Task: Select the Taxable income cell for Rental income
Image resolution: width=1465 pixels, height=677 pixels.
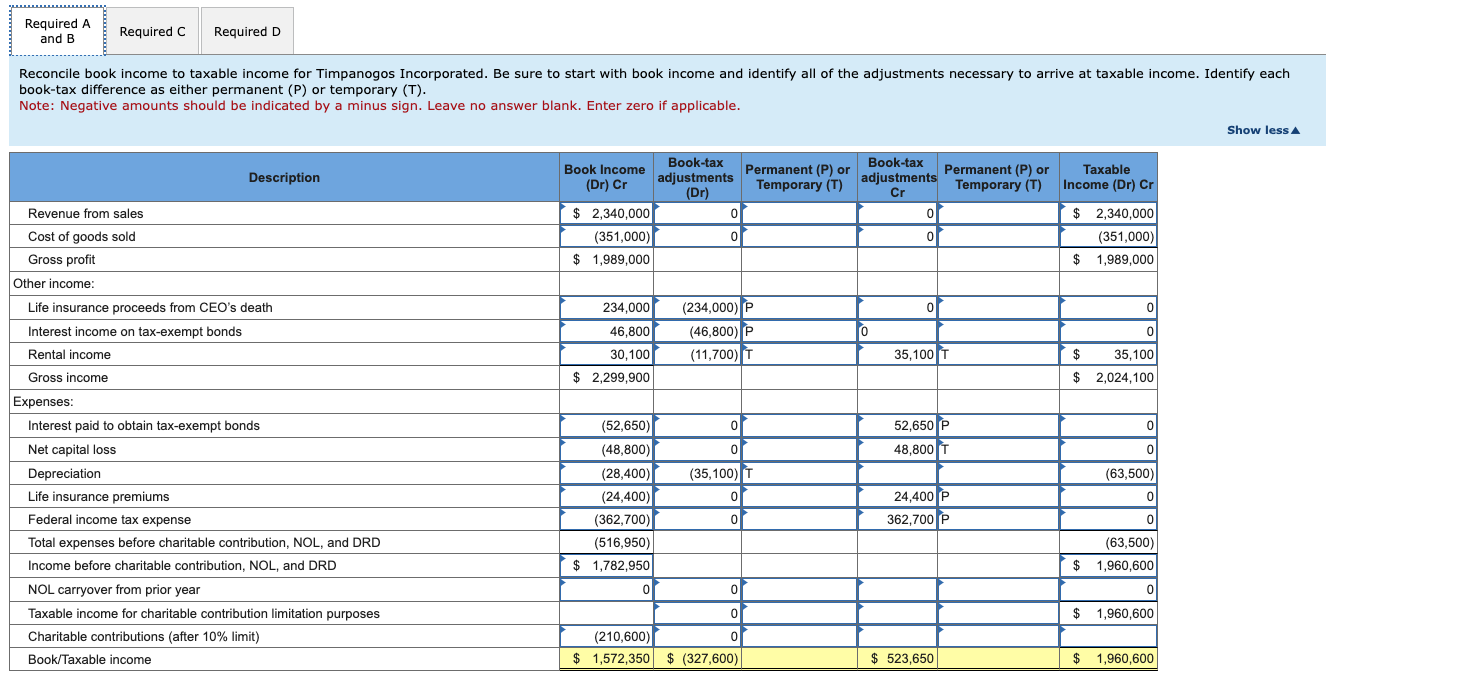Action: pos(1107,354)
